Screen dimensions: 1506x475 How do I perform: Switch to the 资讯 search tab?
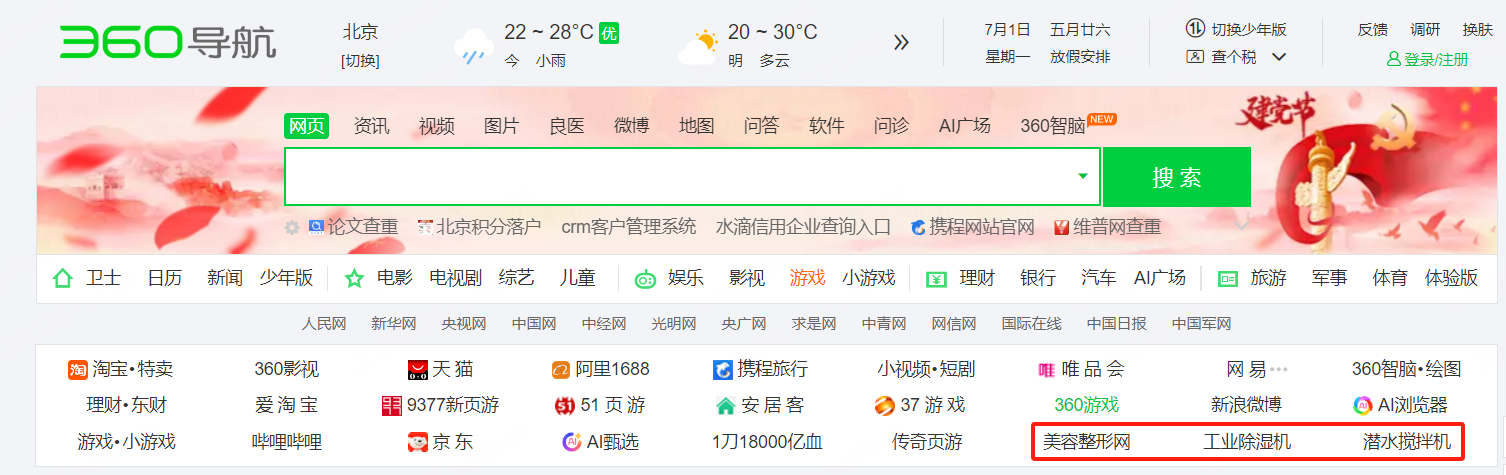pos(371,126)
